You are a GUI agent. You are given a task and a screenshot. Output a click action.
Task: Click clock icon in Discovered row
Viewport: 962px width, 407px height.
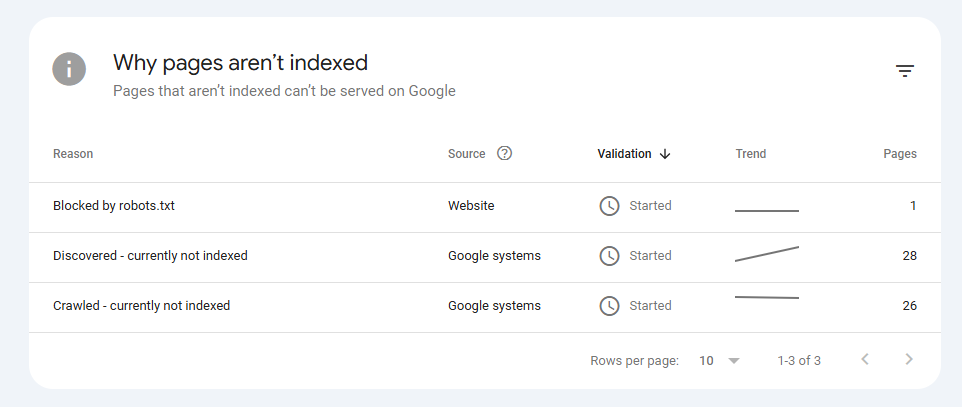[609, 256]
